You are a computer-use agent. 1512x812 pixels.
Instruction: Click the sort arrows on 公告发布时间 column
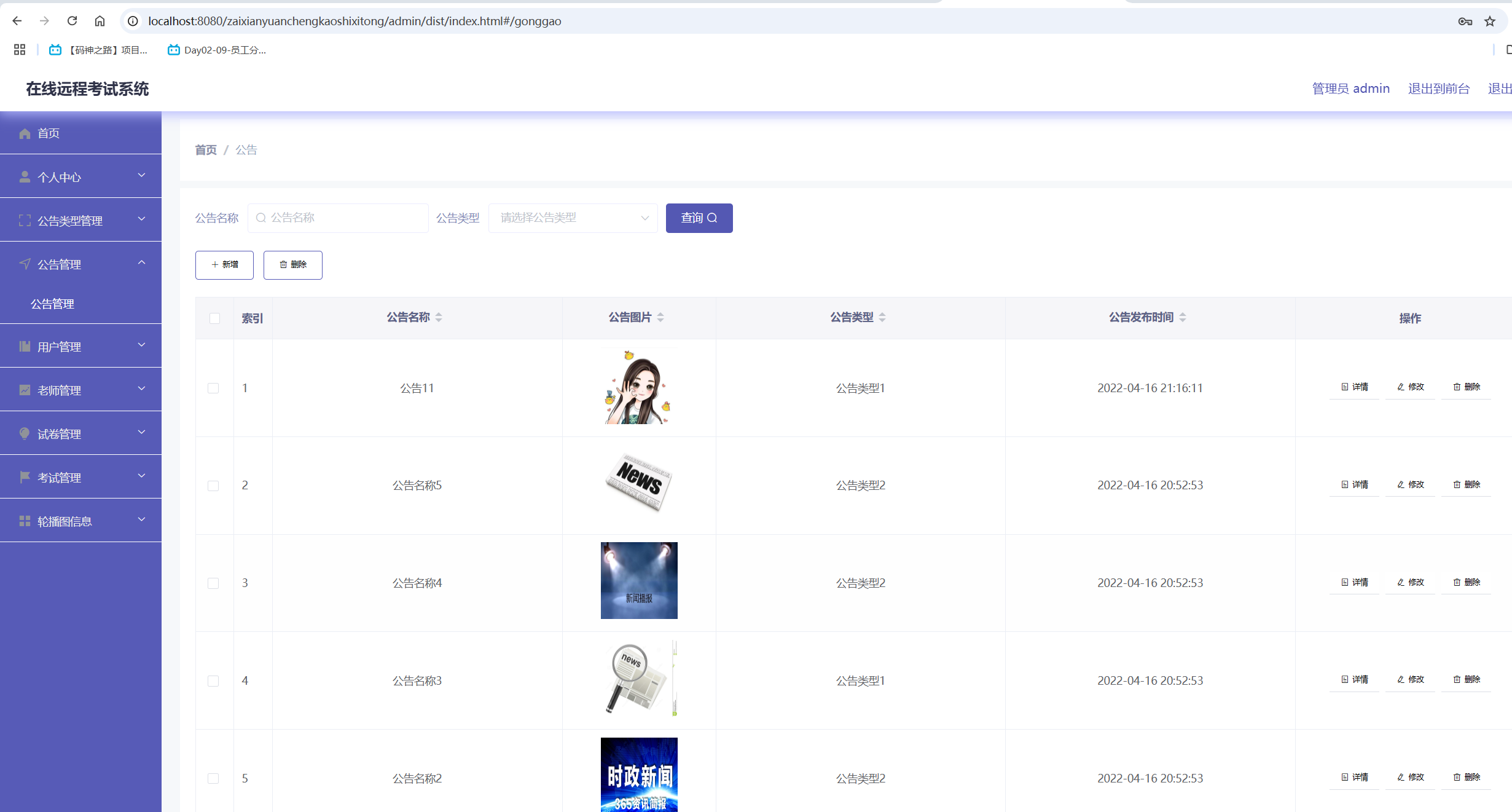tap(1183, 318)
